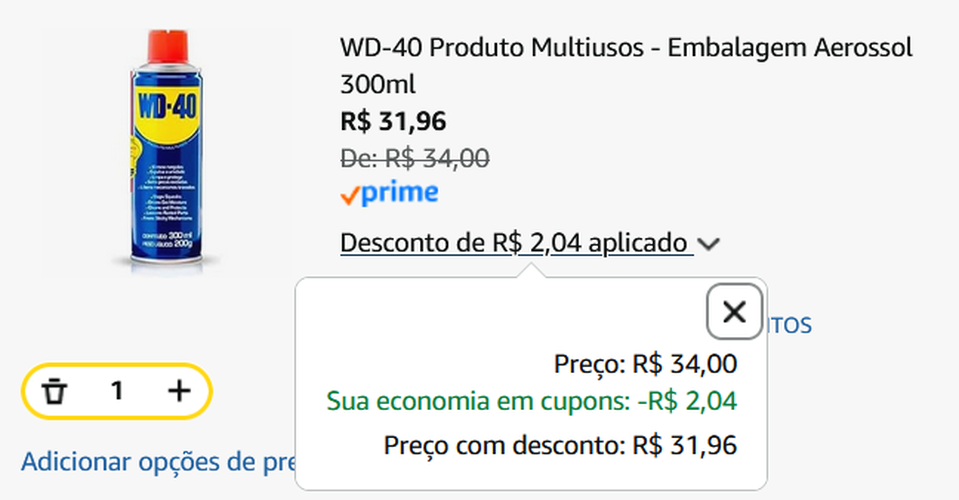Click the blue Prime logo text
The height and width of the screenshot is (500, 959).
point(399,193)
